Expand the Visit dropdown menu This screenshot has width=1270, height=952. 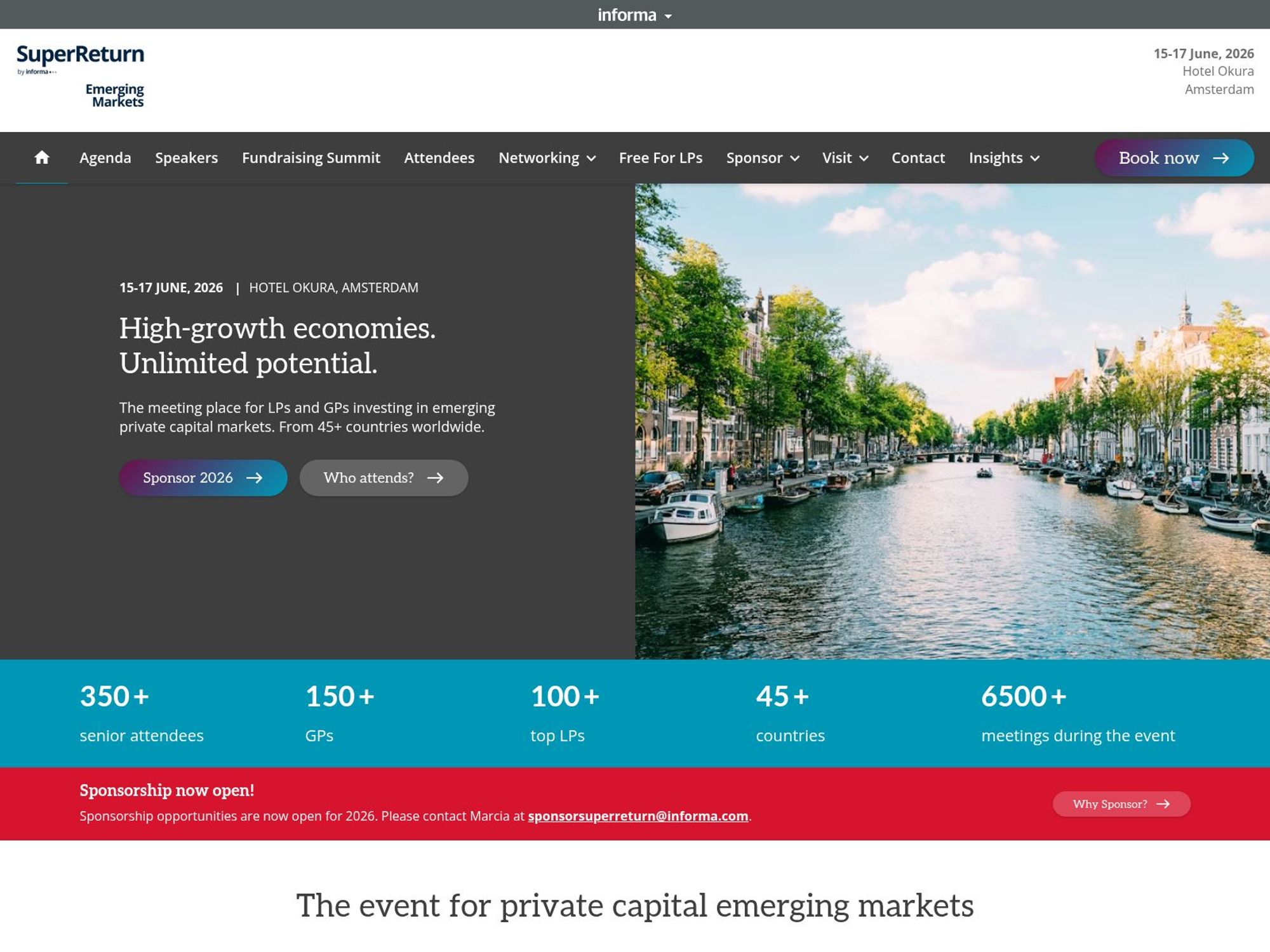point(864,158)
